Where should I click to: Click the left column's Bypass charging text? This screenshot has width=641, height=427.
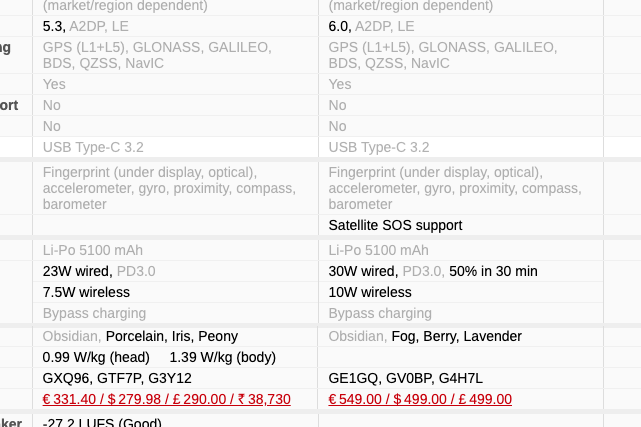coord(94,313)
